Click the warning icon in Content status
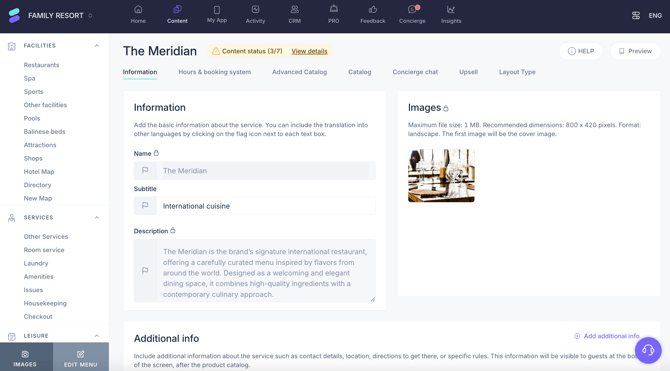 [216, 51]
